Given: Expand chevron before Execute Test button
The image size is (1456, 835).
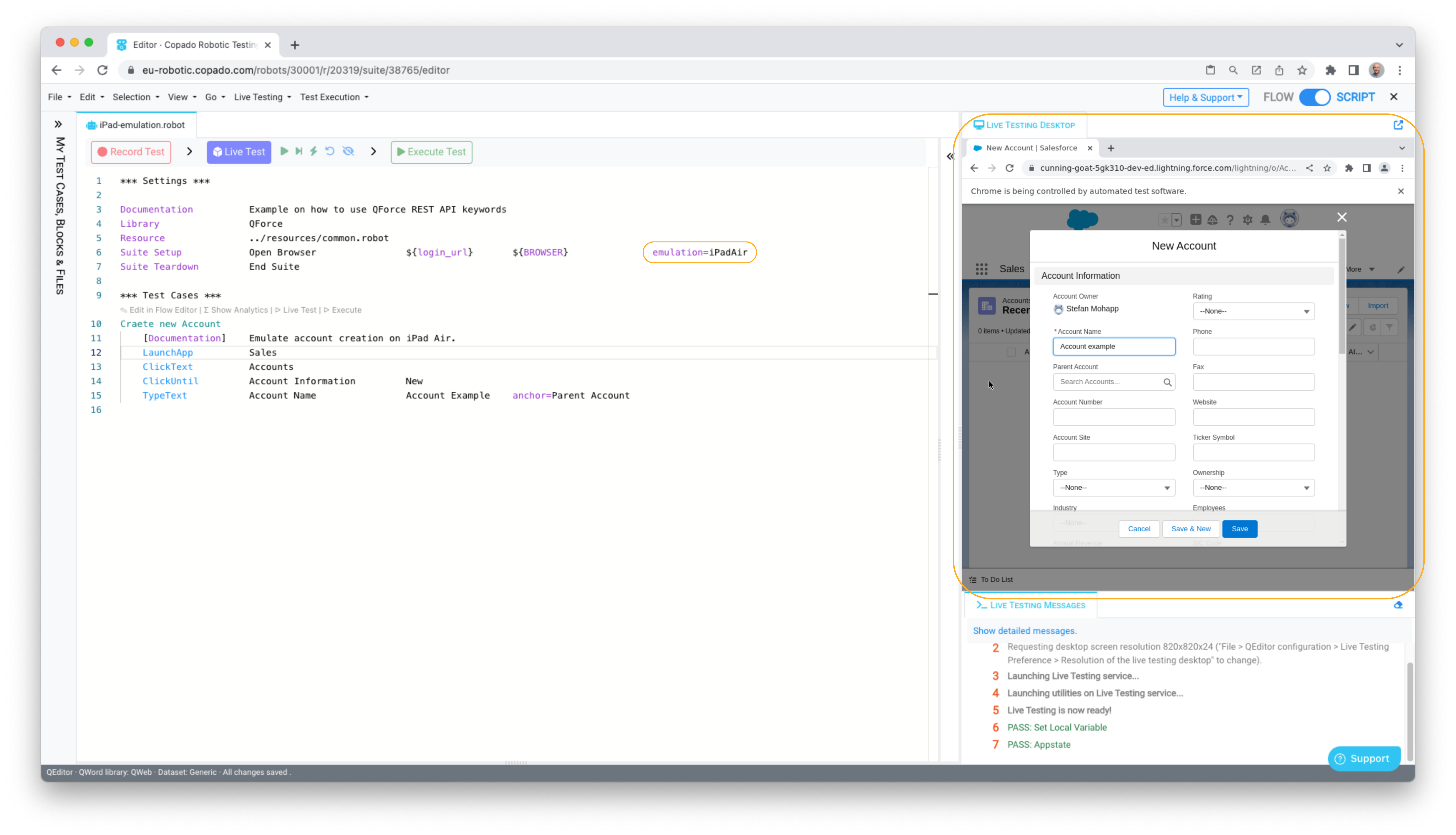Looking at the screenshot, I should tap(374, 151).
